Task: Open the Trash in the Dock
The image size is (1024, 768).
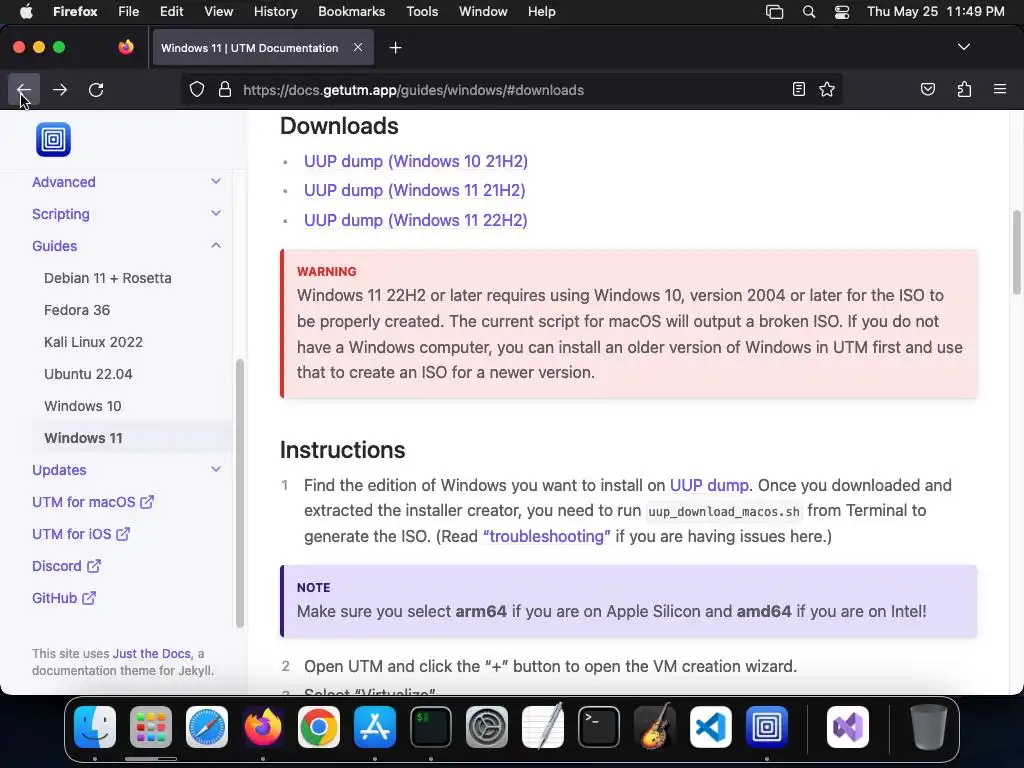Action: tap(929, 727)
